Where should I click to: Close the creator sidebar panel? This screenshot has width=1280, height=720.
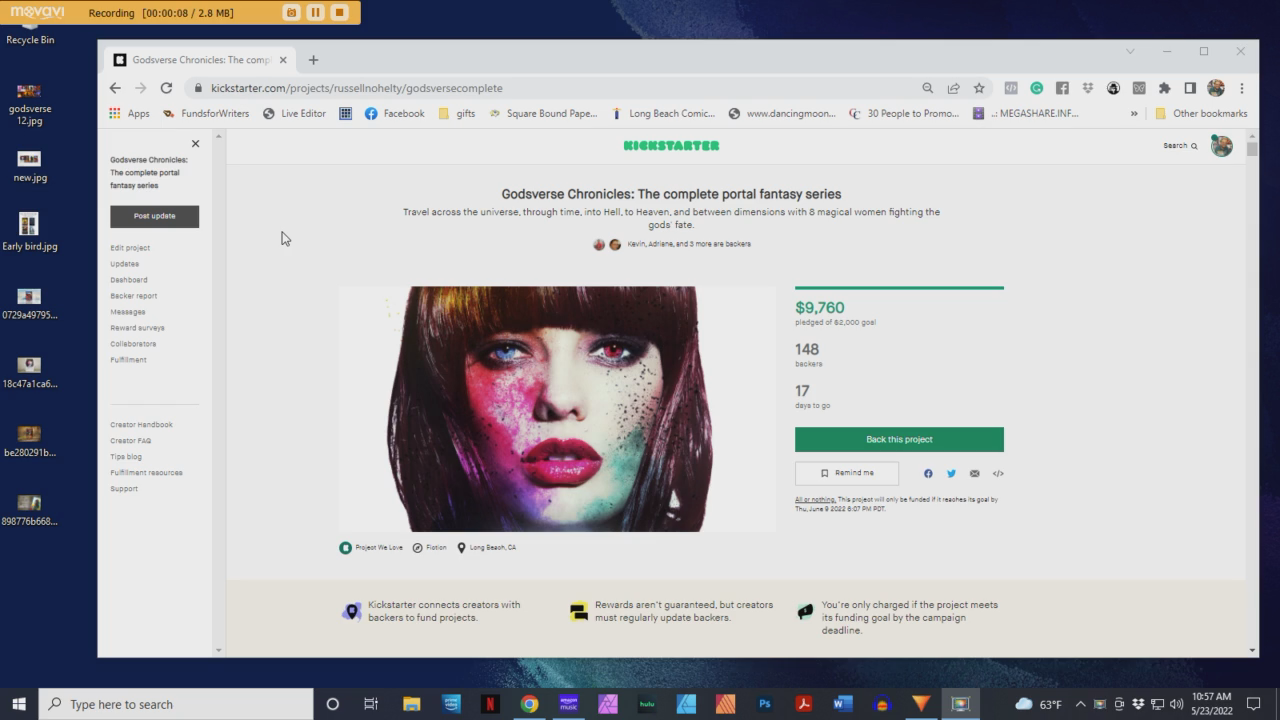(x=195, y=144)
